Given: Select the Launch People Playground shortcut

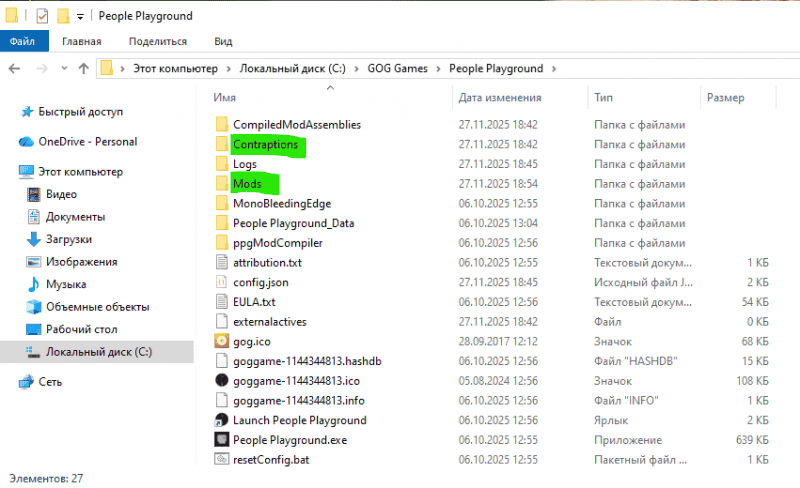Looking at the screenshot, I should [298, 420].
